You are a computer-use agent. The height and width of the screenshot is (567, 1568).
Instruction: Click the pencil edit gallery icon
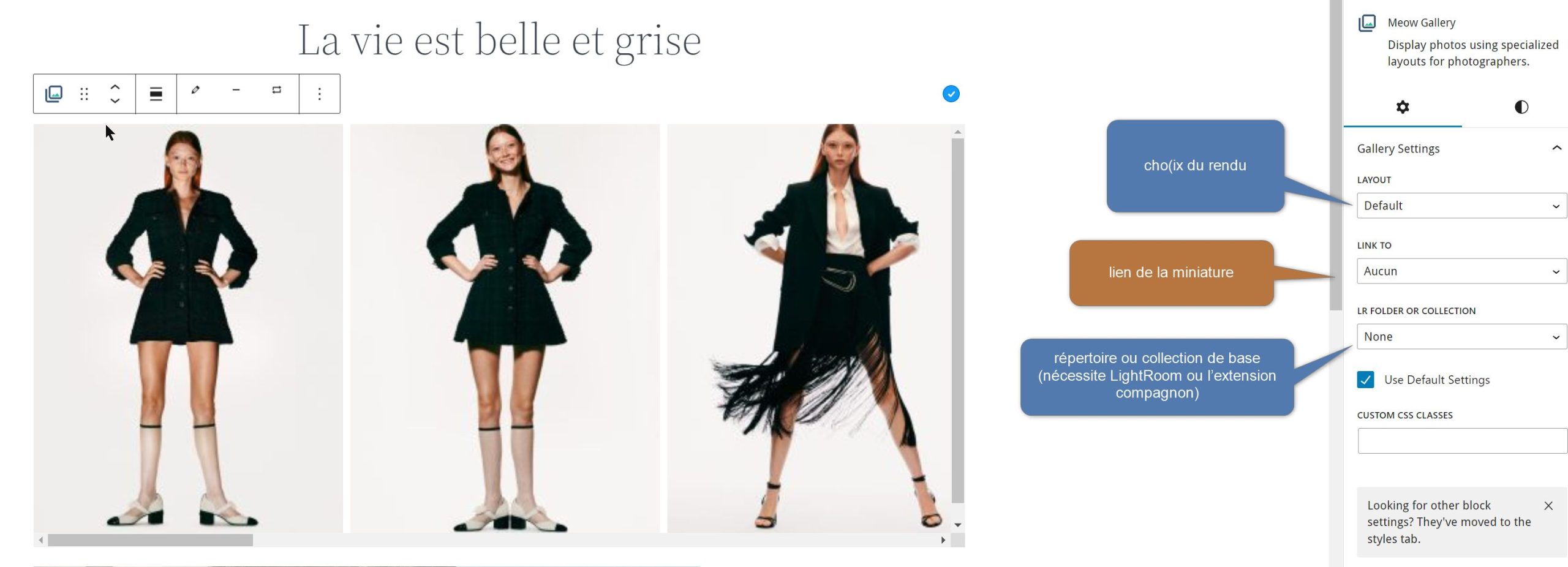(x=195, y=90)
